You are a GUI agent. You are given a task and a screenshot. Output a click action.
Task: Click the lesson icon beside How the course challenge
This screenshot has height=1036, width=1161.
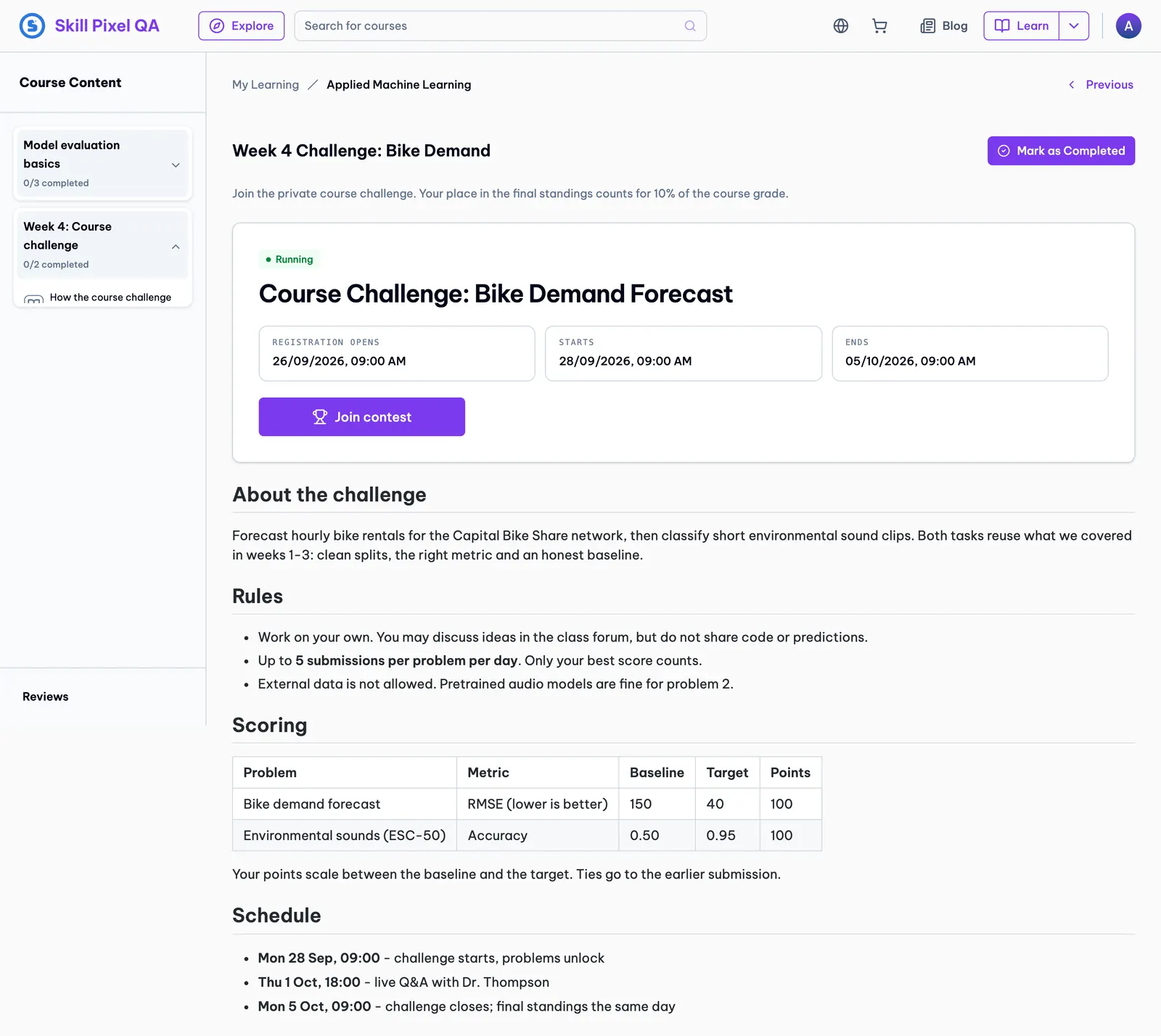click(33, 300)
